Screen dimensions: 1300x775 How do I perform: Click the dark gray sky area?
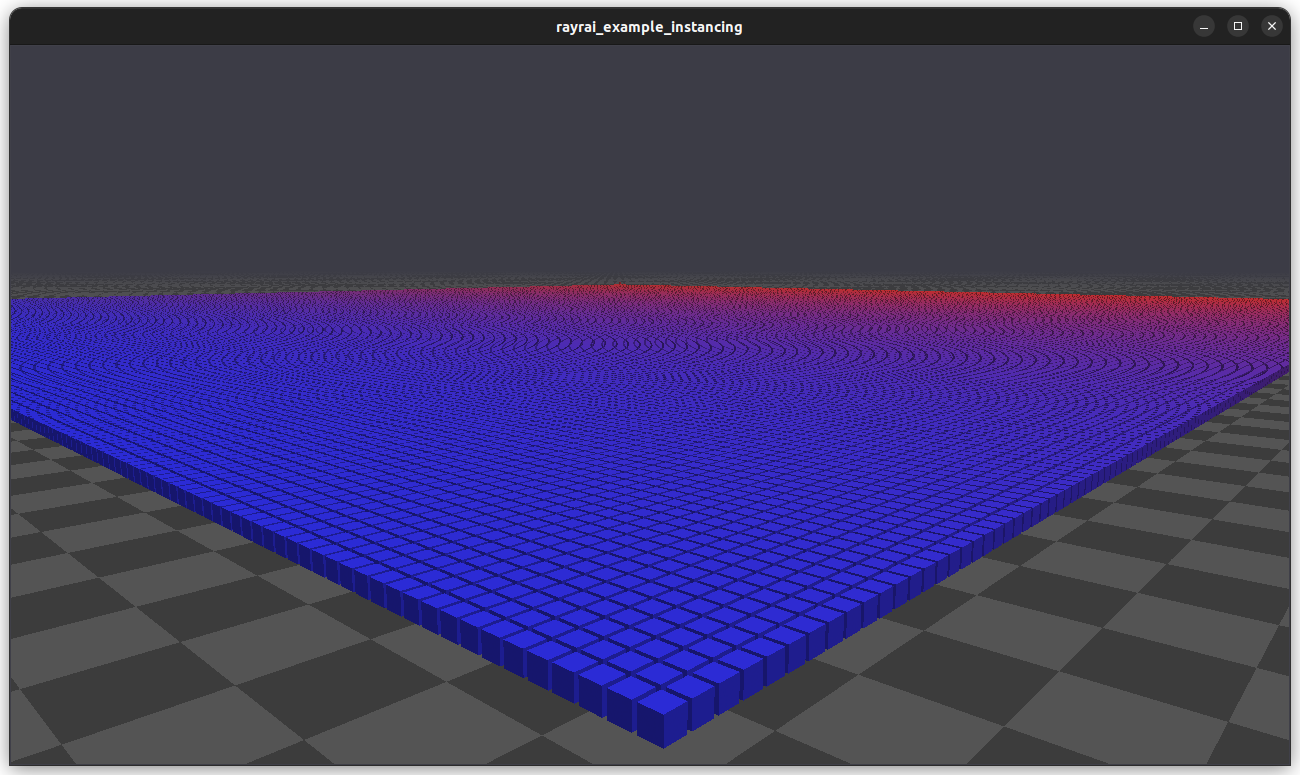point(650,150)
